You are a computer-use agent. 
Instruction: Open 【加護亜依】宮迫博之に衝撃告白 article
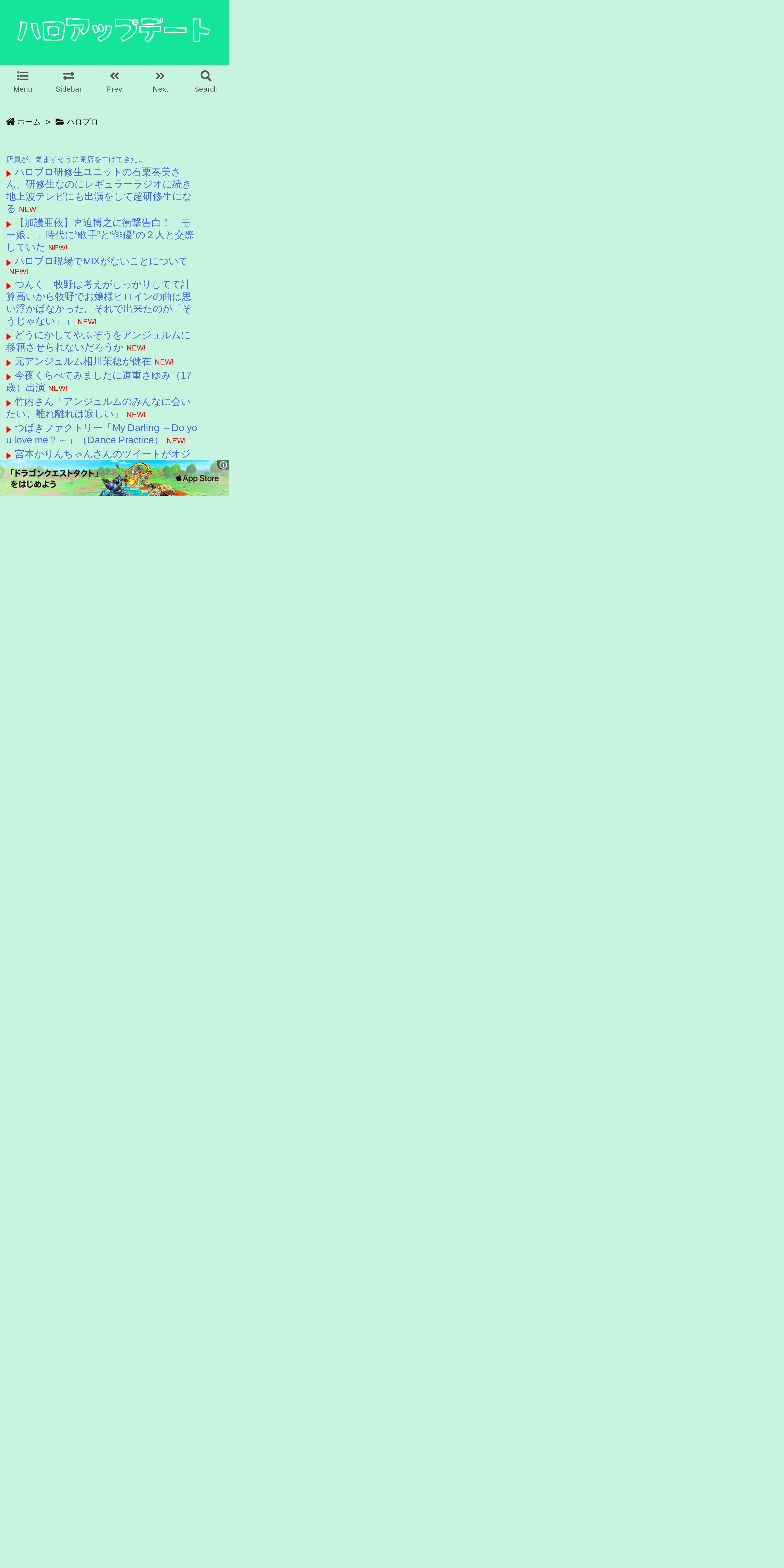tap(100, 235)
